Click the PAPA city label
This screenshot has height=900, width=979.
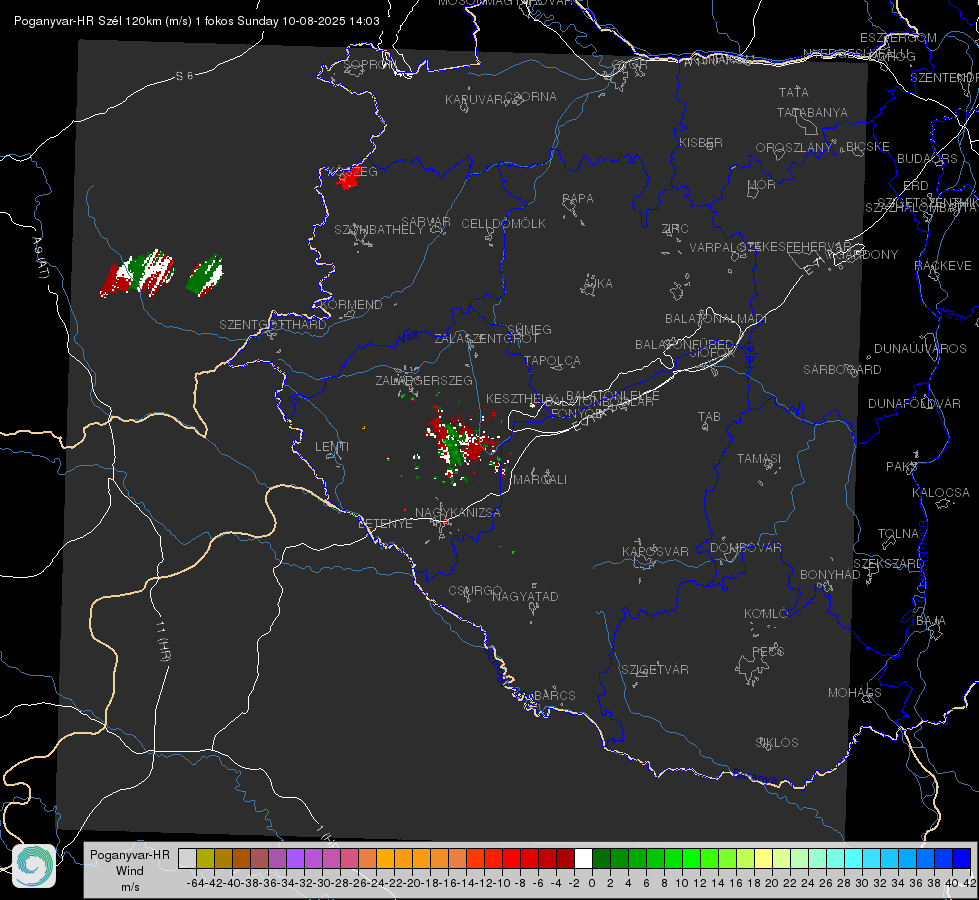578,199
